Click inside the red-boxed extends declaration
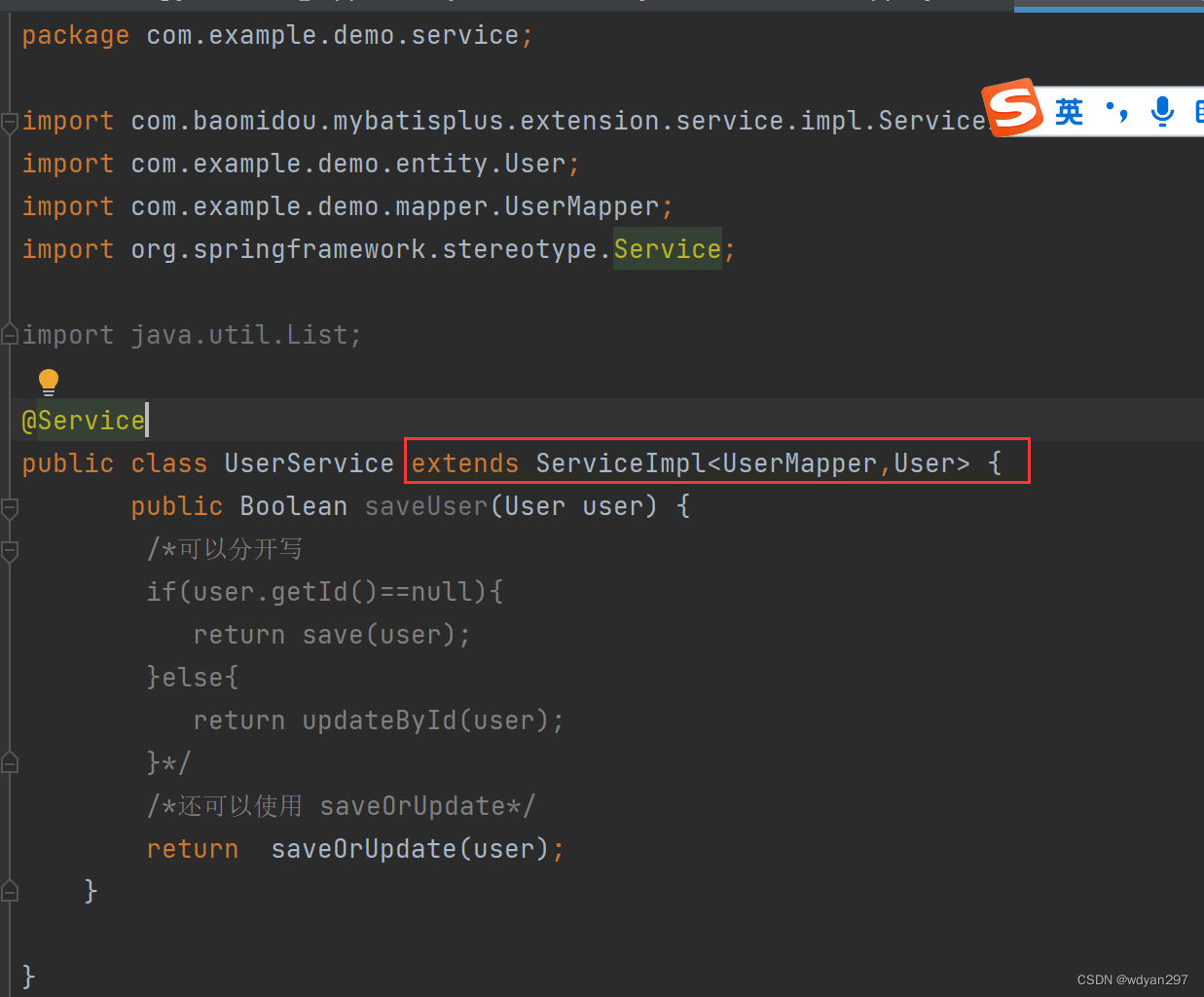The image size is (1204, 997). pyautogui.click(x=717, y=462)
